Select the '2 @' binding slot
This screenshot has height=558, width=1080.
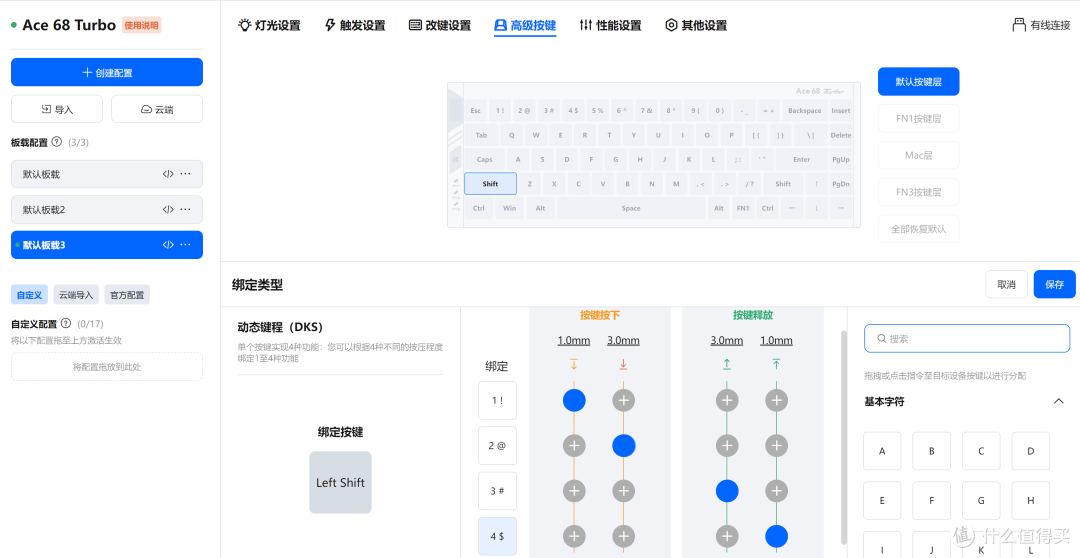point(497,446)
